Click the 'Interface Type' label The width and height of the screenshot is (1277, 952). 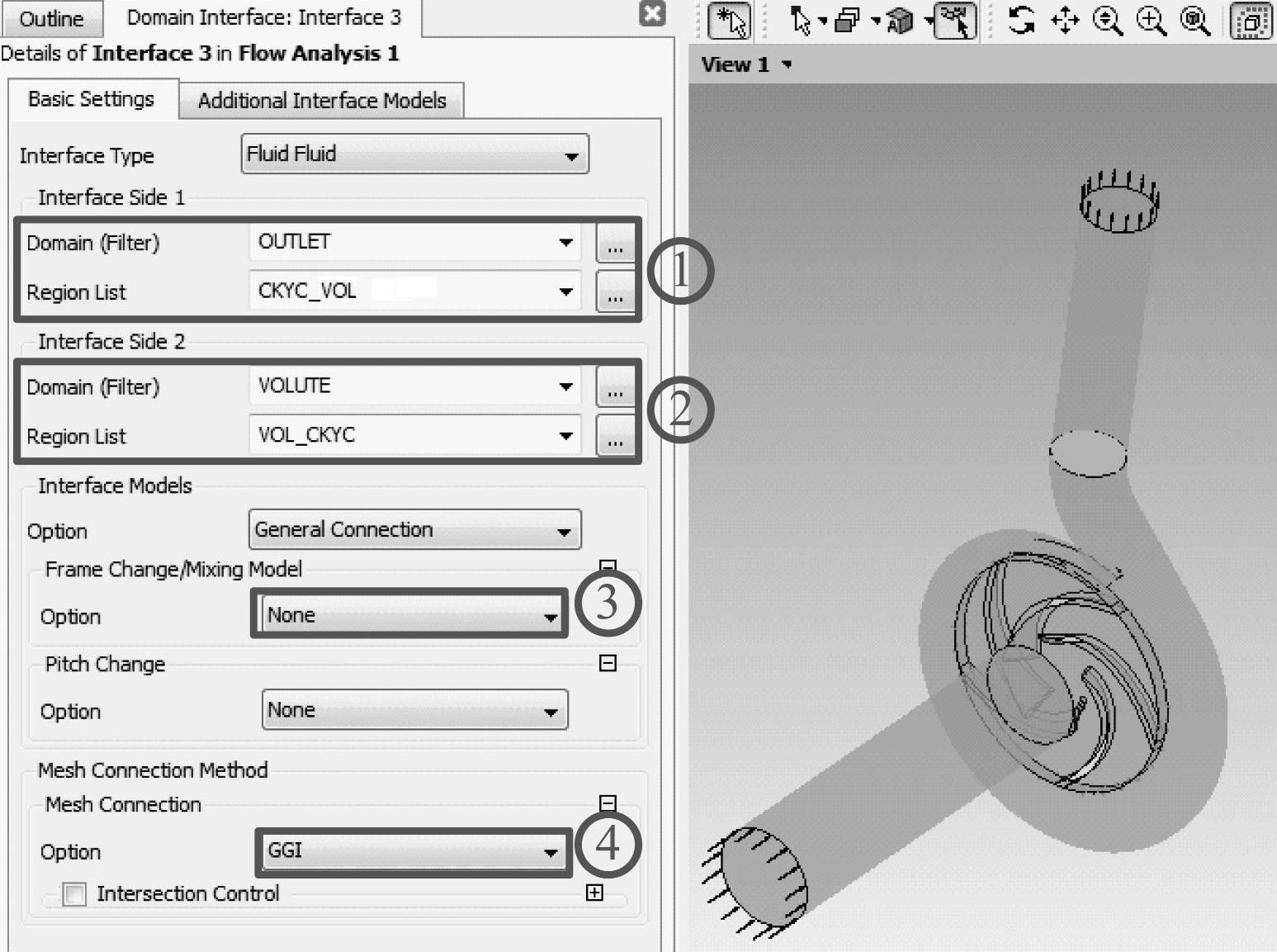pyautogui.click(x=87, y=156)
